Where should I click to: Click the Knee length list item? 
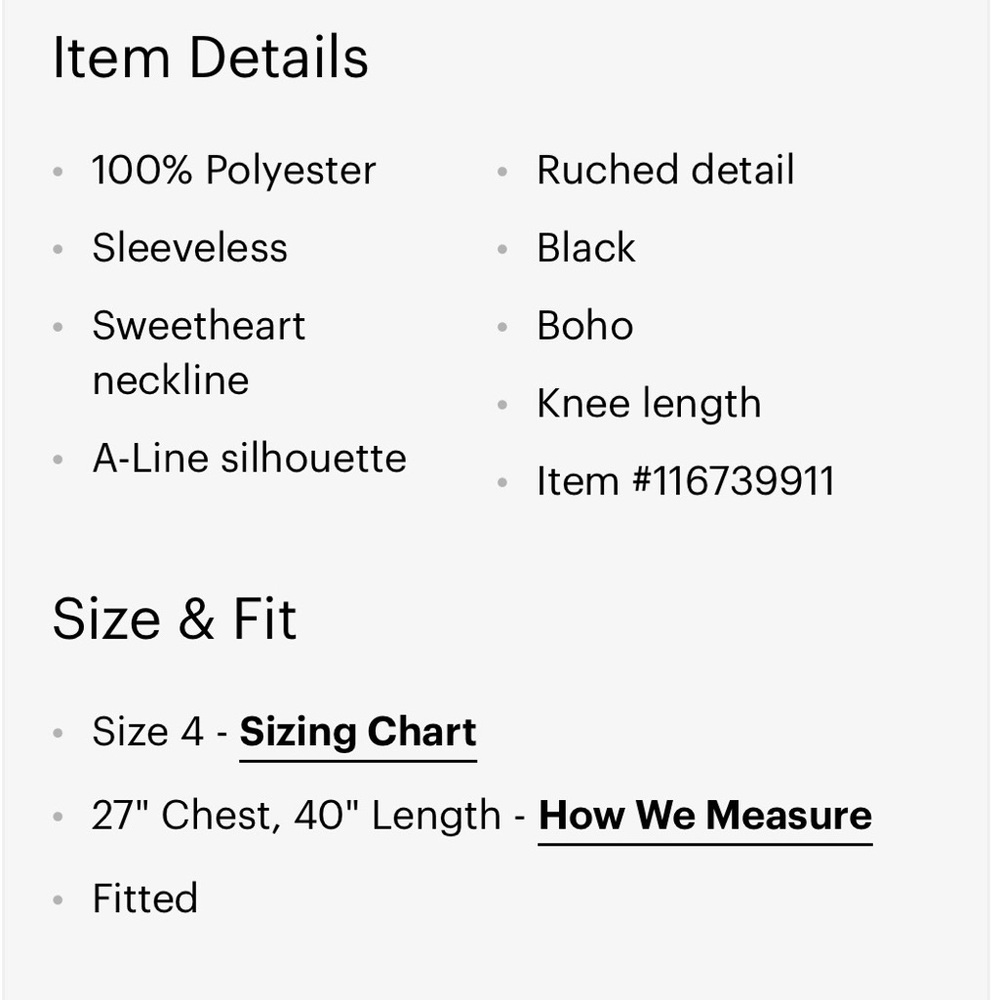coord(649,404)
